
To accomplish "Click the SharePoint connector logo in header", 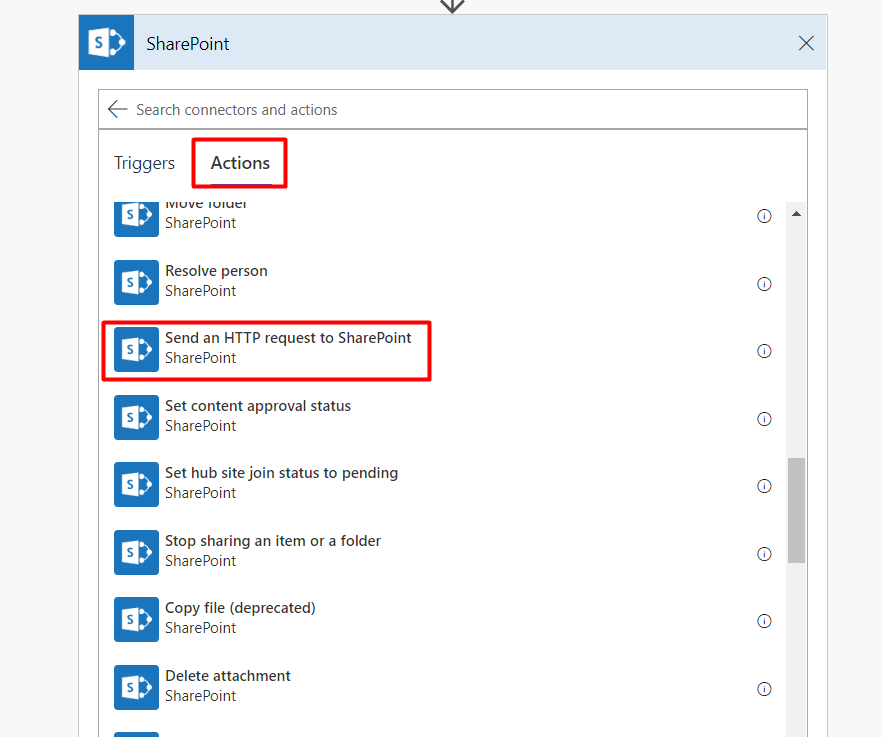I will point(106,43).
